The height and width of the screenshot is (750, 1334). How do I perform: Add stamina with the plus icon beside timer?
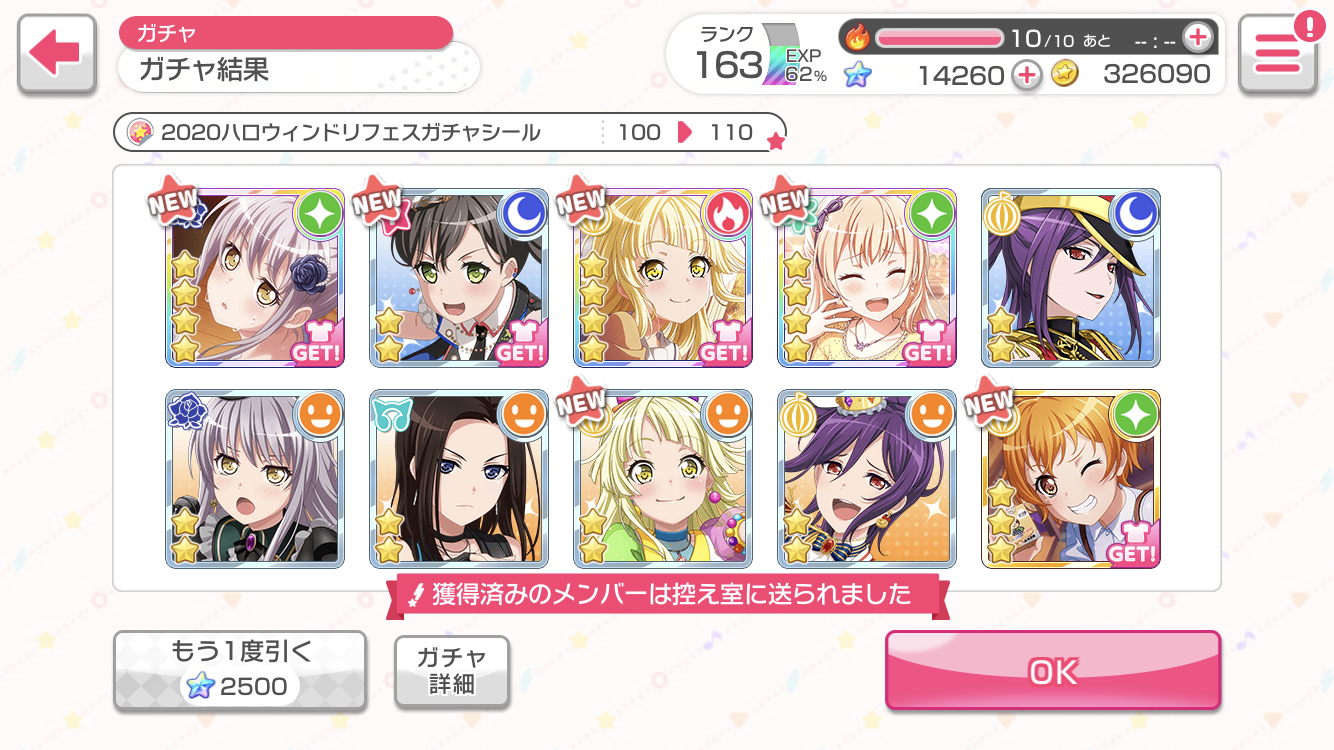(1197, 38)
